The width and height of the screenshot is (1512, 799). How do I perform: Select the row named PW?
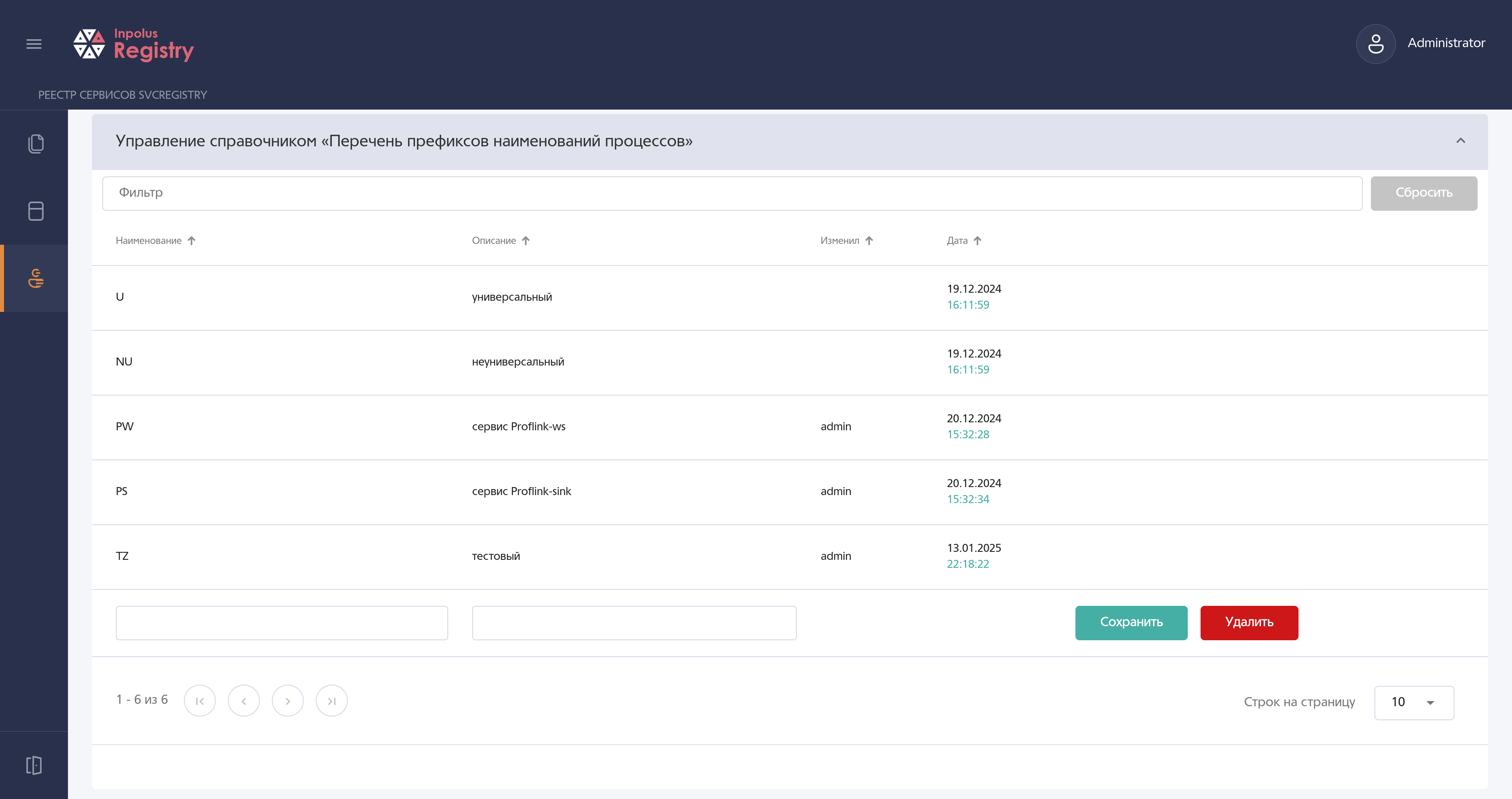[790, 427]
